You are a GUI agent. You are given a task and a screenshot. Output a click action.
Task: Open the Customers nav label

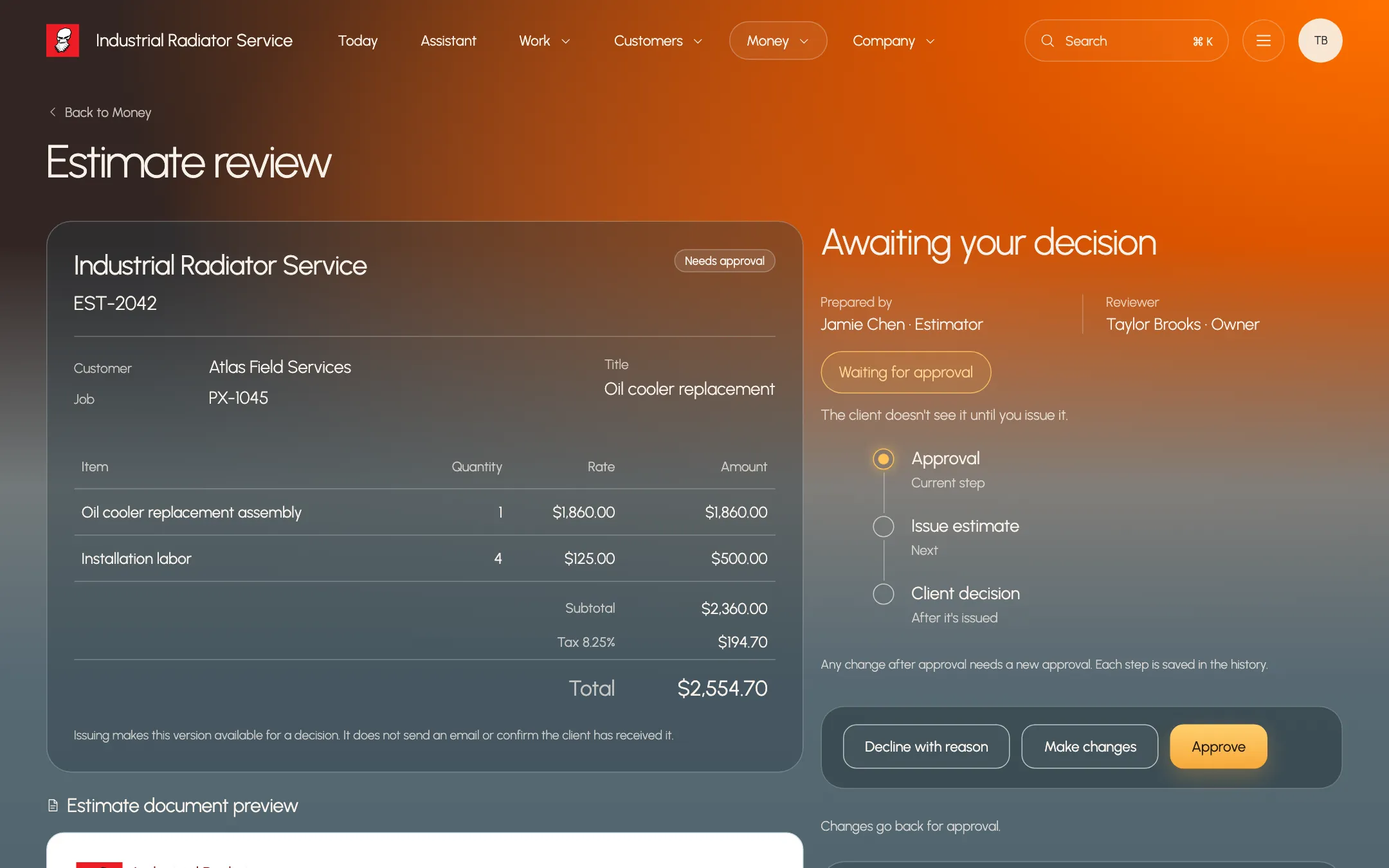pyautogui.click(x=648, y=41)
